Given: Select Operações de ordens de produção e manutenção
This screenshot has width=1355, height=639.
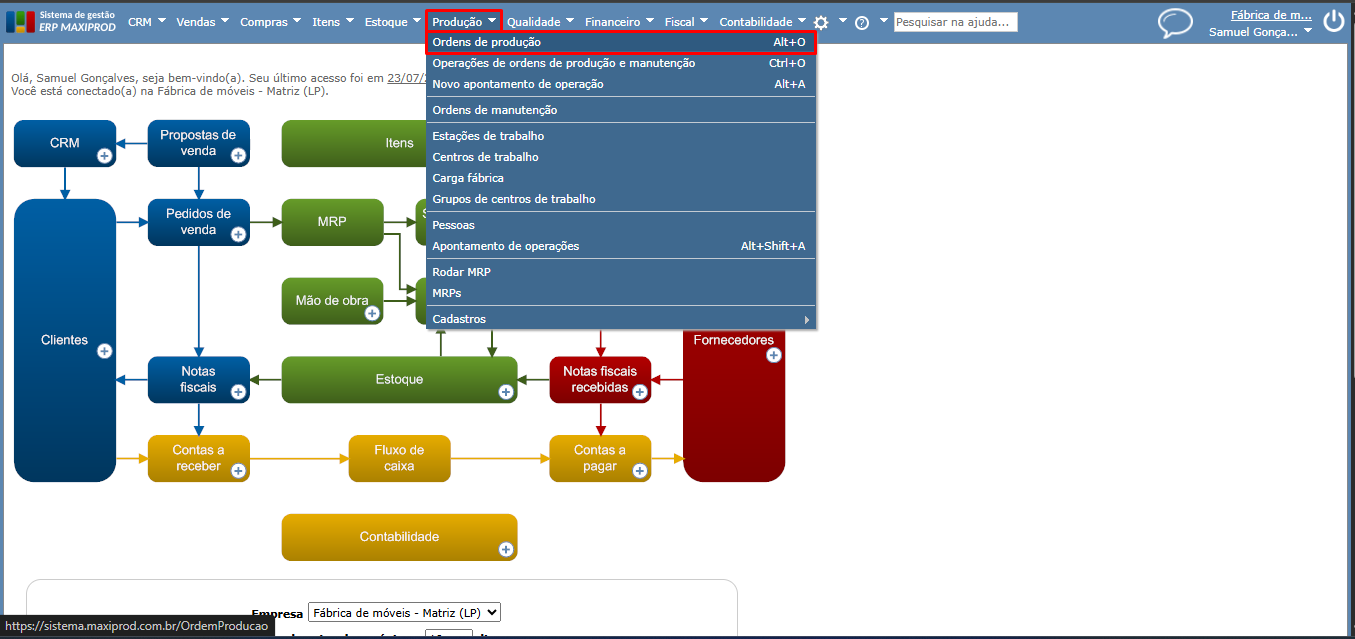Looking at the screenshot, I should [x=621, y=63].
